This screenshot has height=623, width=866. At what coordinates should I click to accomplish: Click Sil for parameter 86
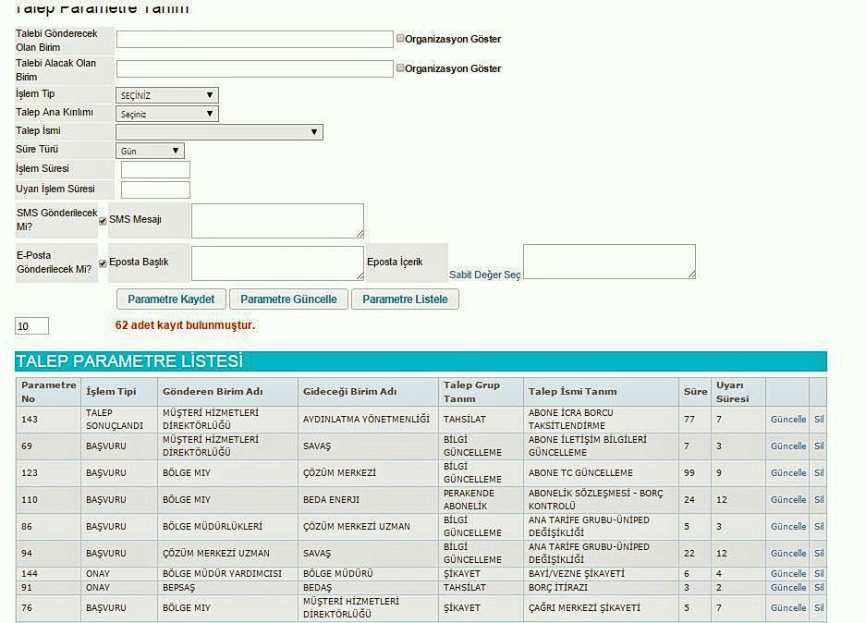(x=819, y=526)
